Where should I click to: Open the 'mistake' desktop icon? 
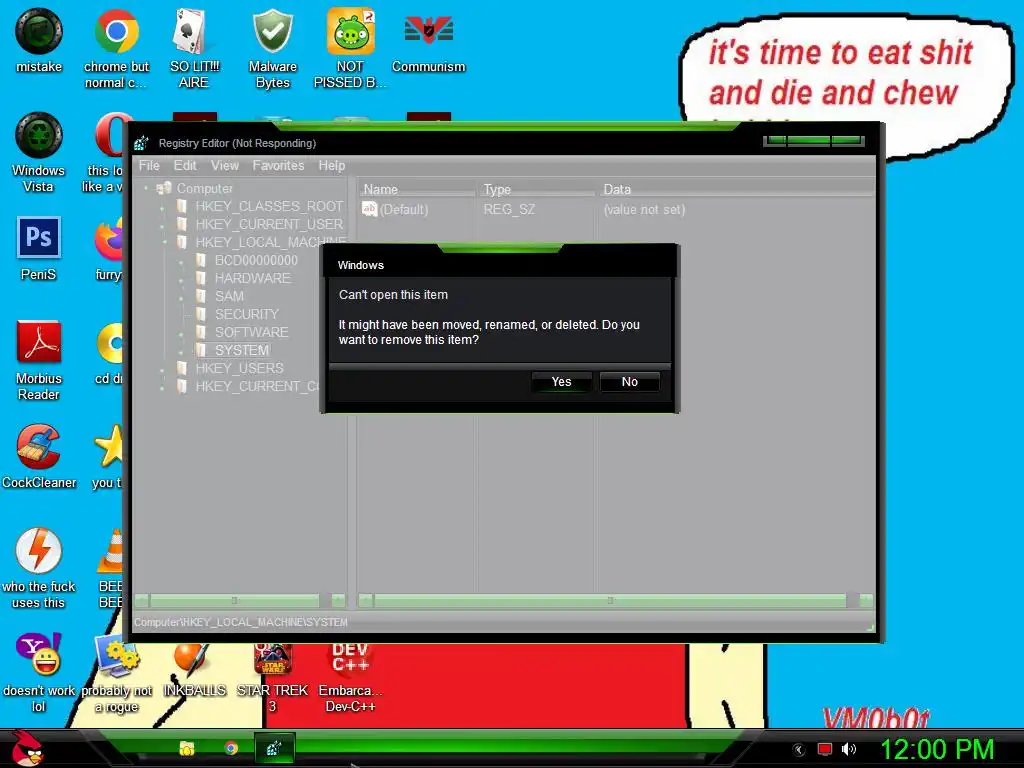pos(39,40)
